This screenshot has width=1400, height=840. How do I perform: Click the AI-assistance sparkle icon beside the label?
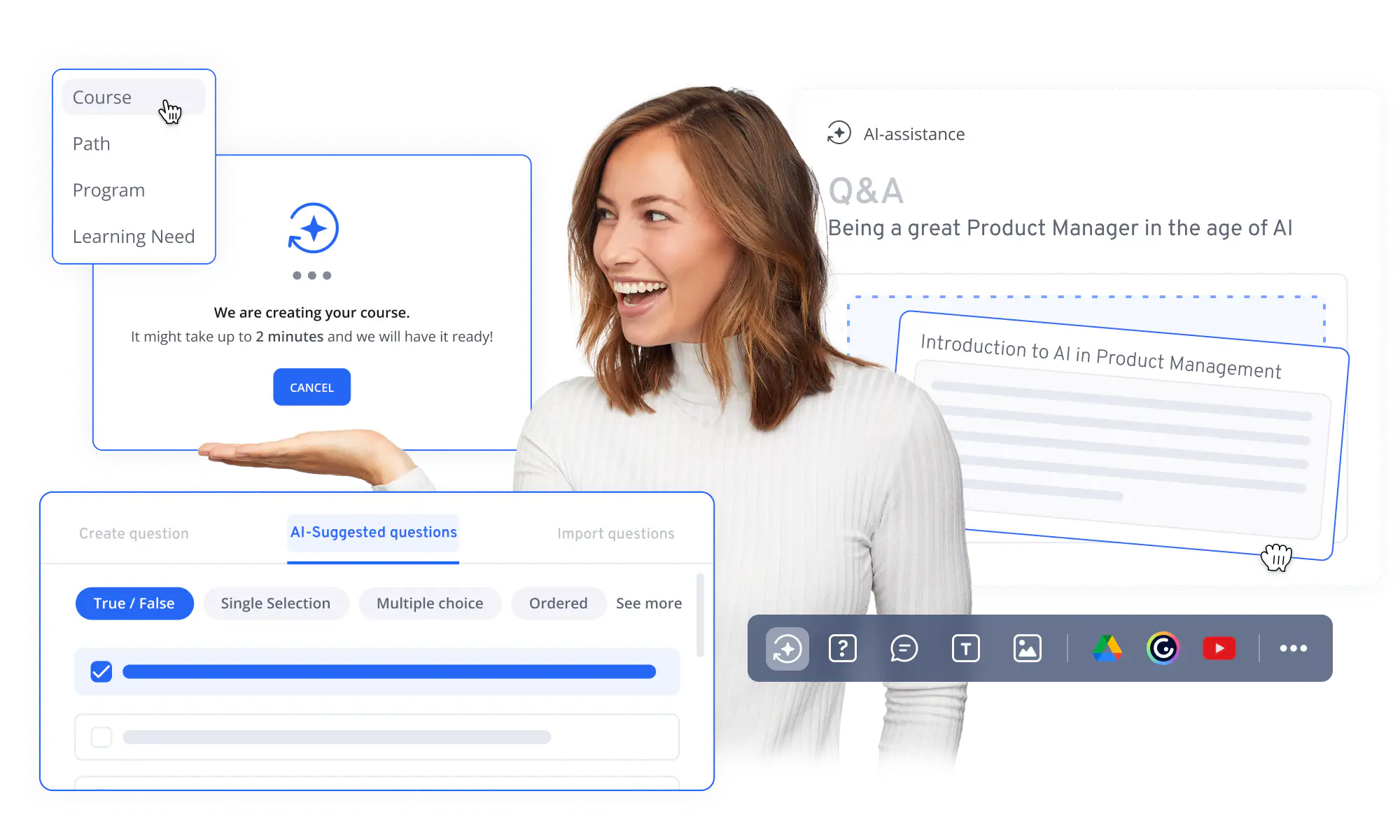coord(839,133)
